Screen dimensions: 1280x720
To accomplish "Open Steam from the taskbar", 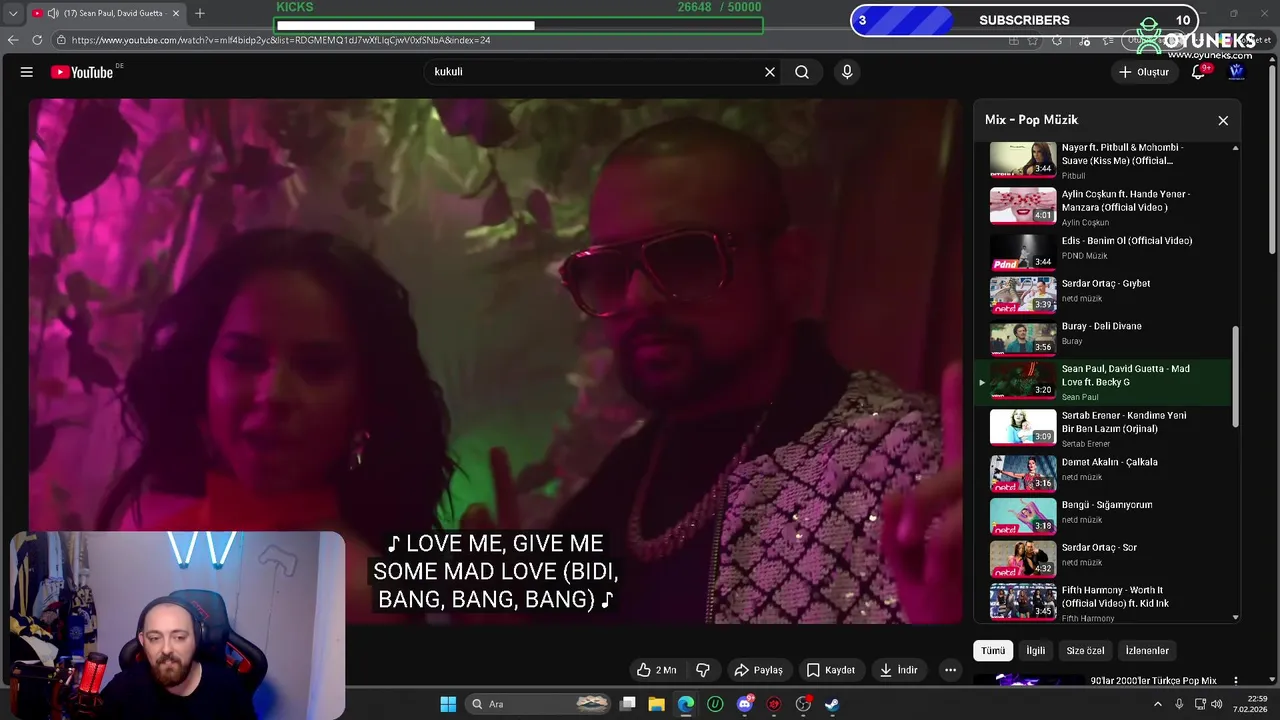I will point(832,704).
